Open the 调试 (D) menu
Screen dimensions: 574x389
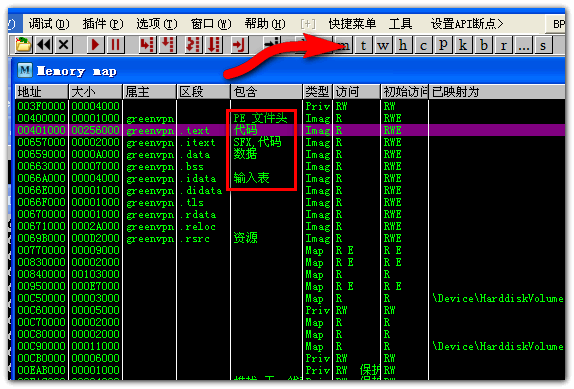point(49,24)
